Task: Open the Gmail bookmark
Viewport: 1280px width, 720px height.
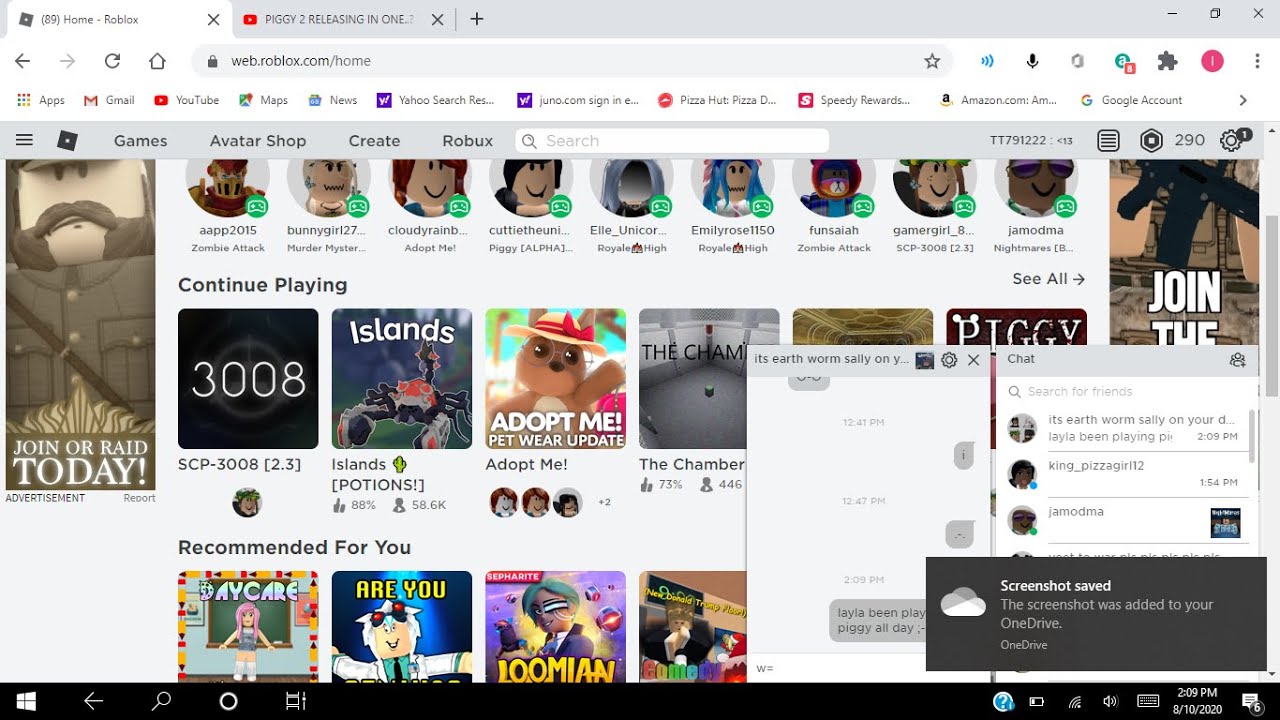Action: coord(109,100)
